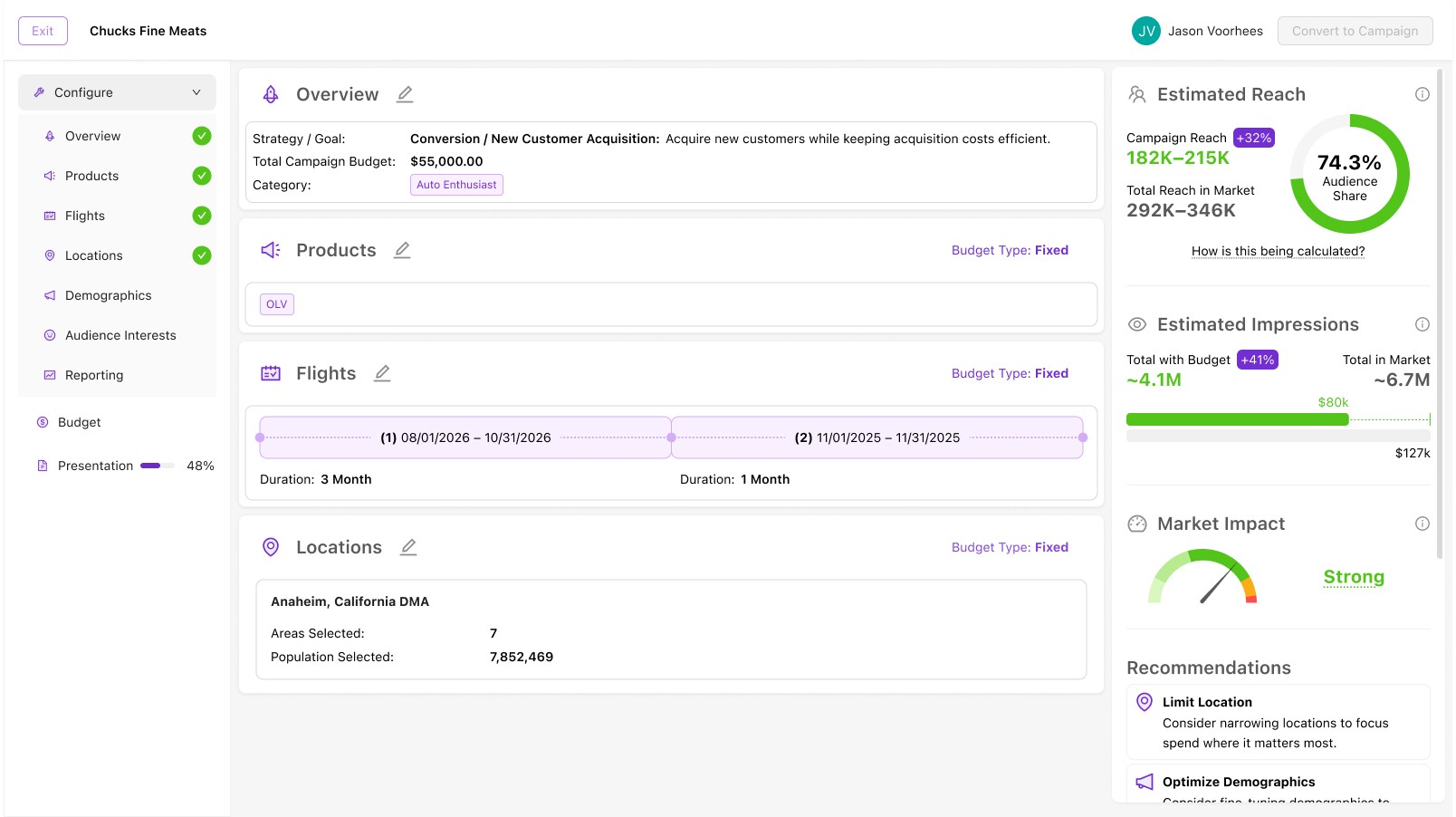The width and height of the screenshot is (1456, 817).
Task: Click the green impressions budget bar
Action: click(x=1237, y=419)
